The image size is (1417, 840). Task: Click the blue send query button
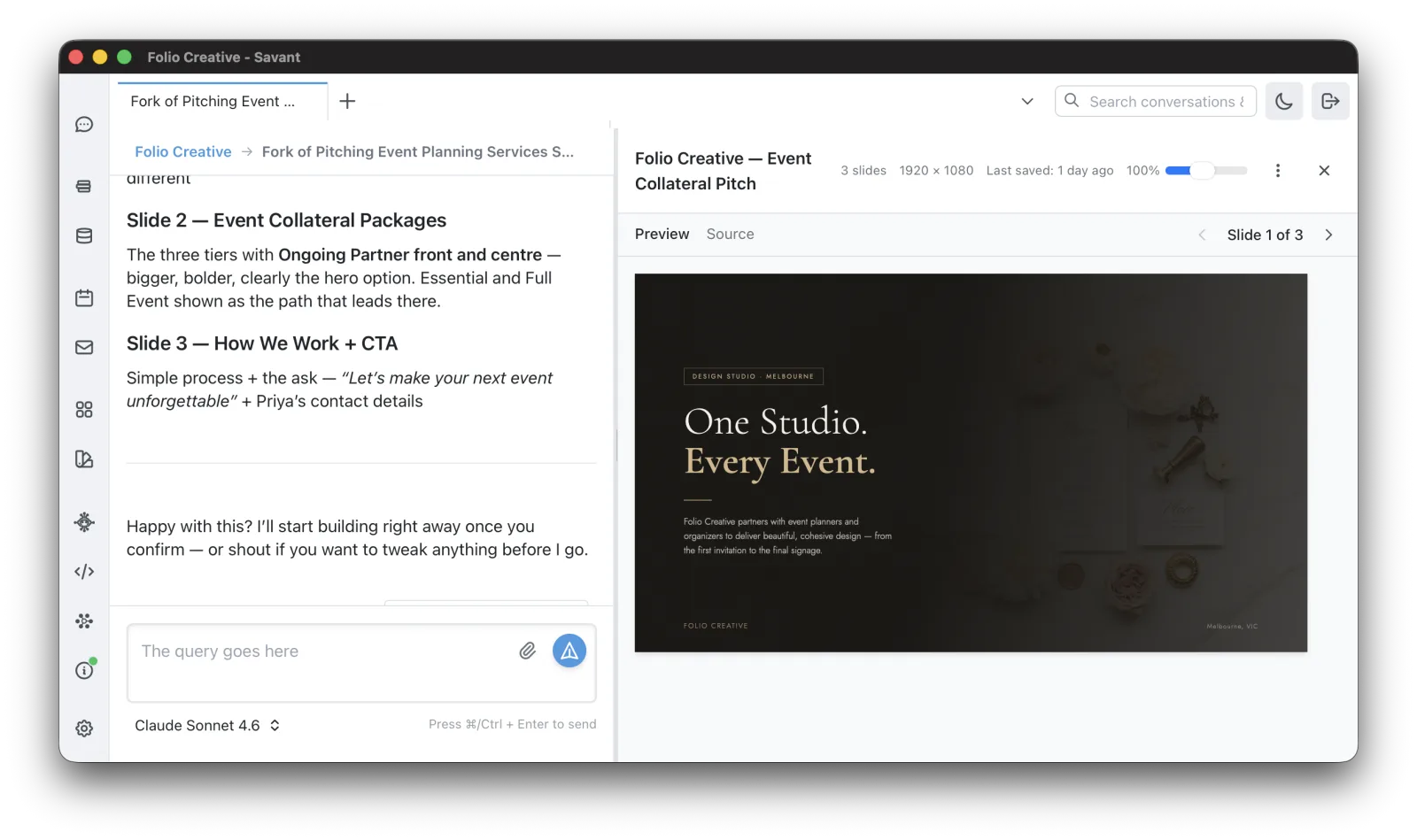click(569, 651)
